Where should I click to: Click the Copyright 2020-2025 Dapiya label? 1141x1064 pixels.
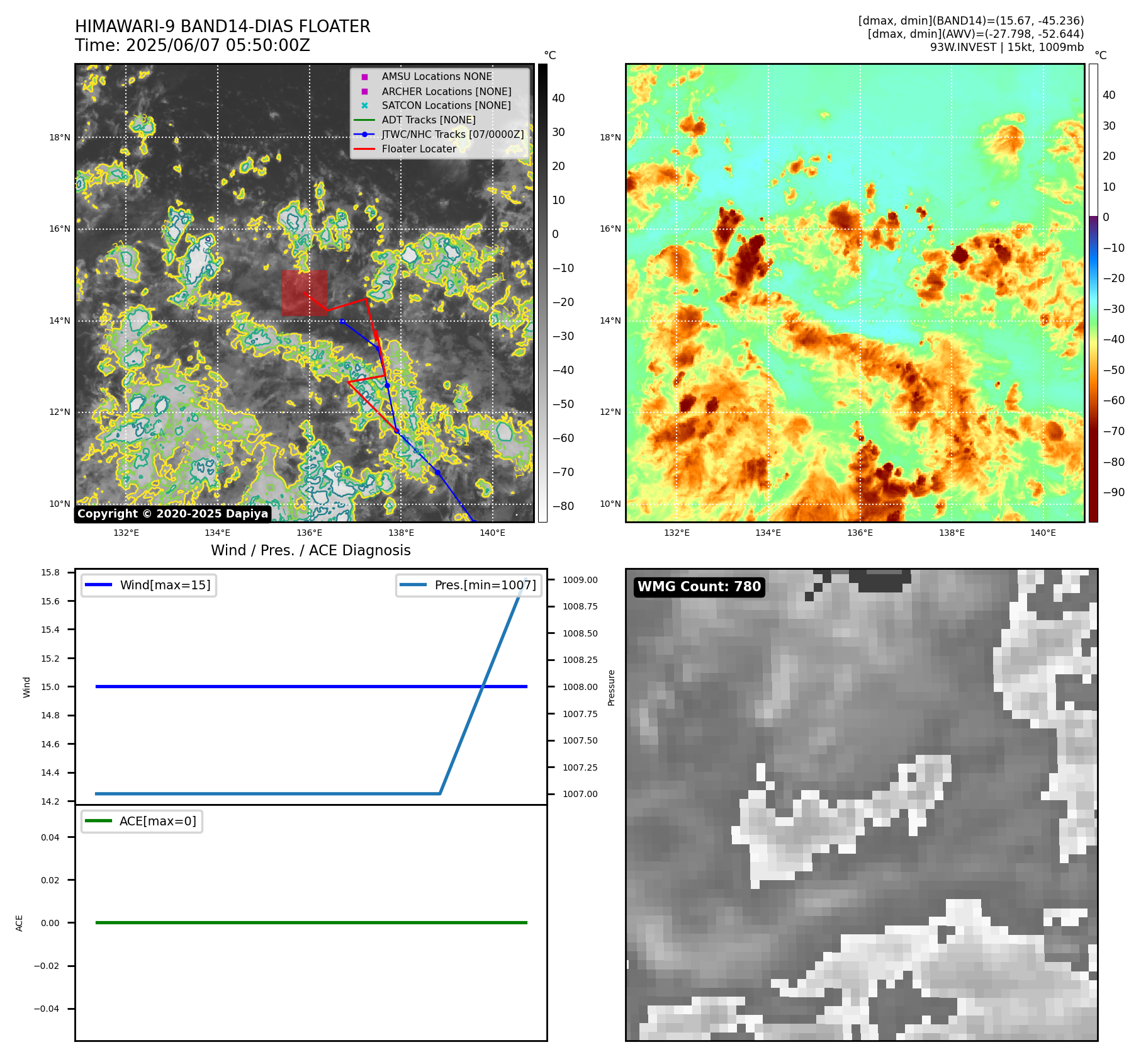coord(172,514)
